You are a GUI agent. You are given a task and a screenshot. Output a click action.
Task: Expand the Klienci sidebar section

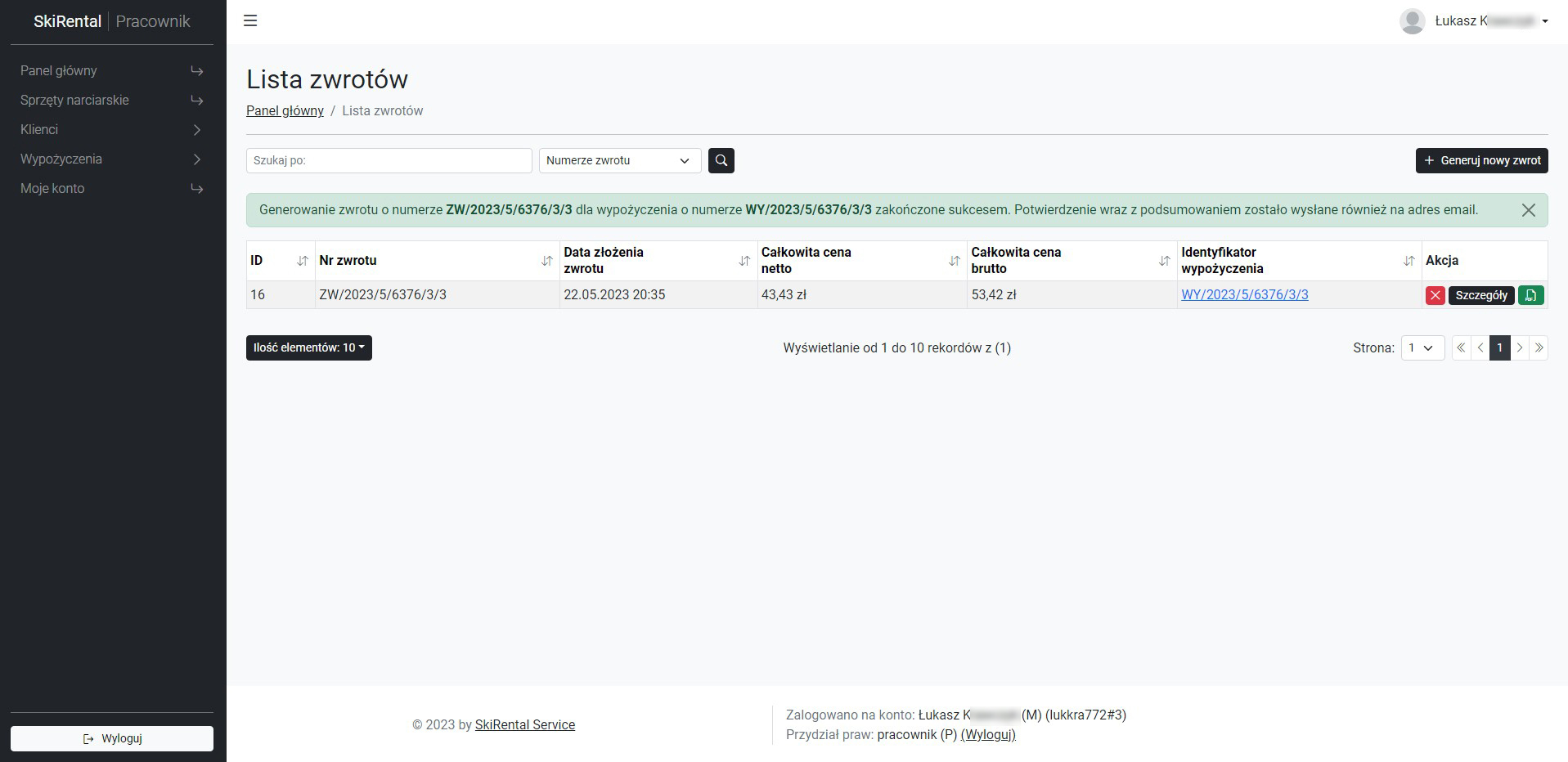click(111, 130)
